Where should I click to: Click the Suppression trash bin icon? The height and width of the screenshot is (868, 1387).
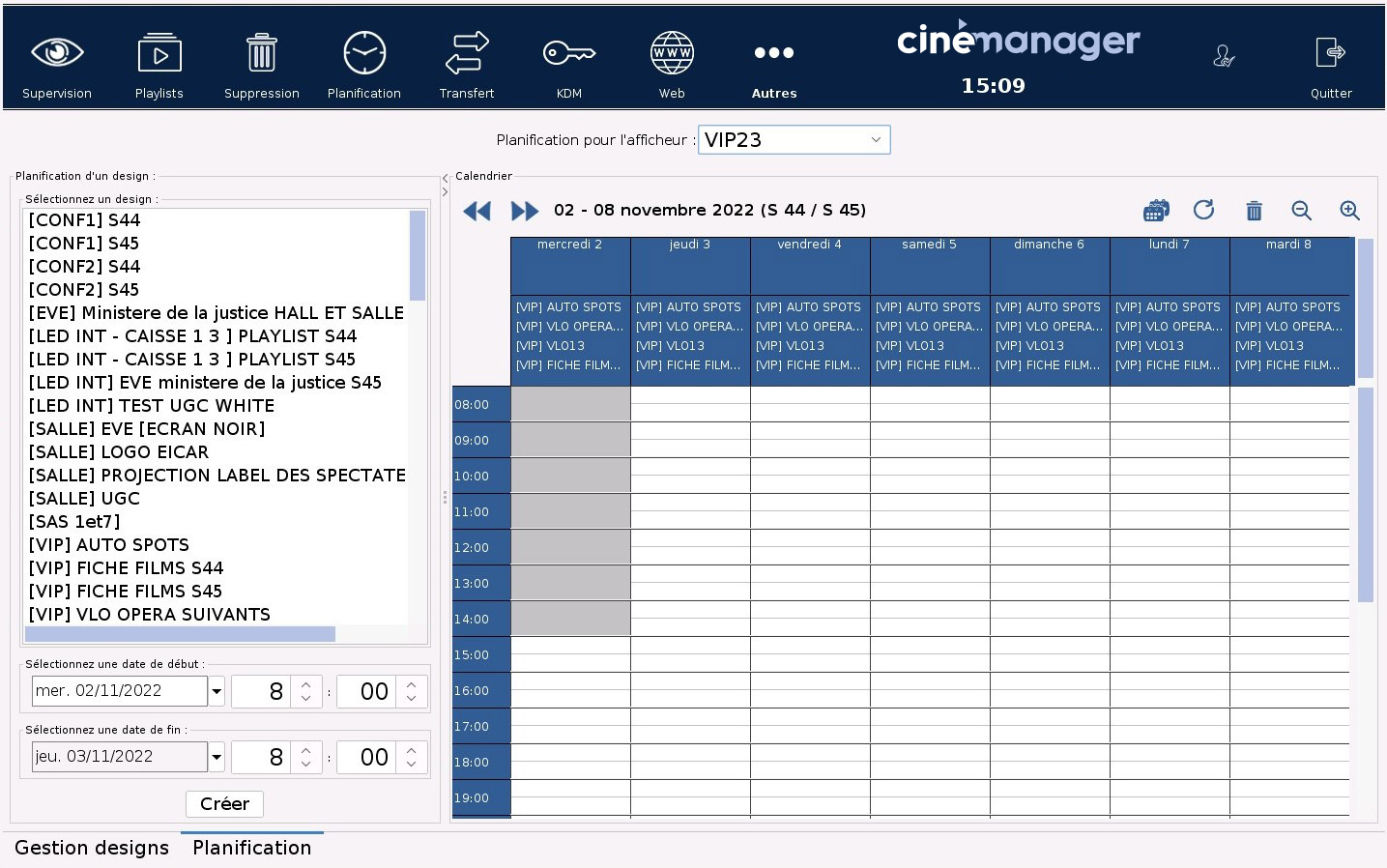tap(261, 54)
